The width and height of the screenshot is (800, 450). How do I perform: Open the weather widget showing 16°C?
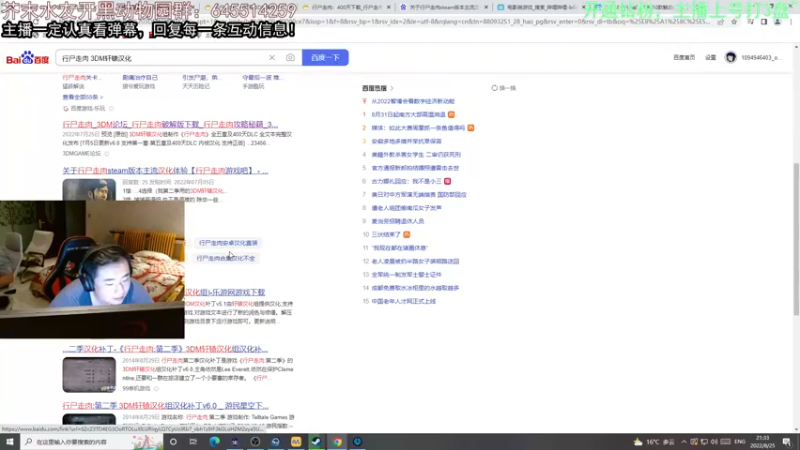coord(654,442)
